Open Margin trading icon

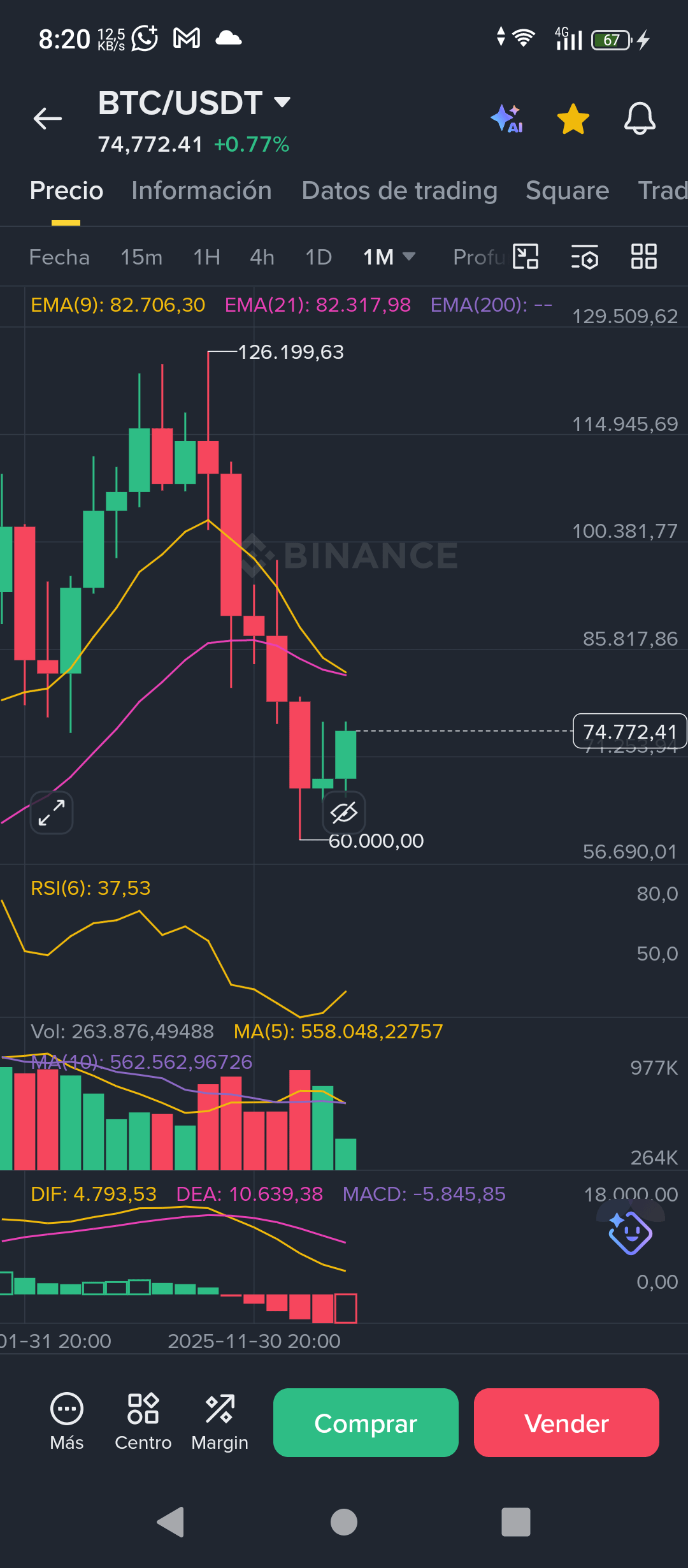[x=220, y=1422]
